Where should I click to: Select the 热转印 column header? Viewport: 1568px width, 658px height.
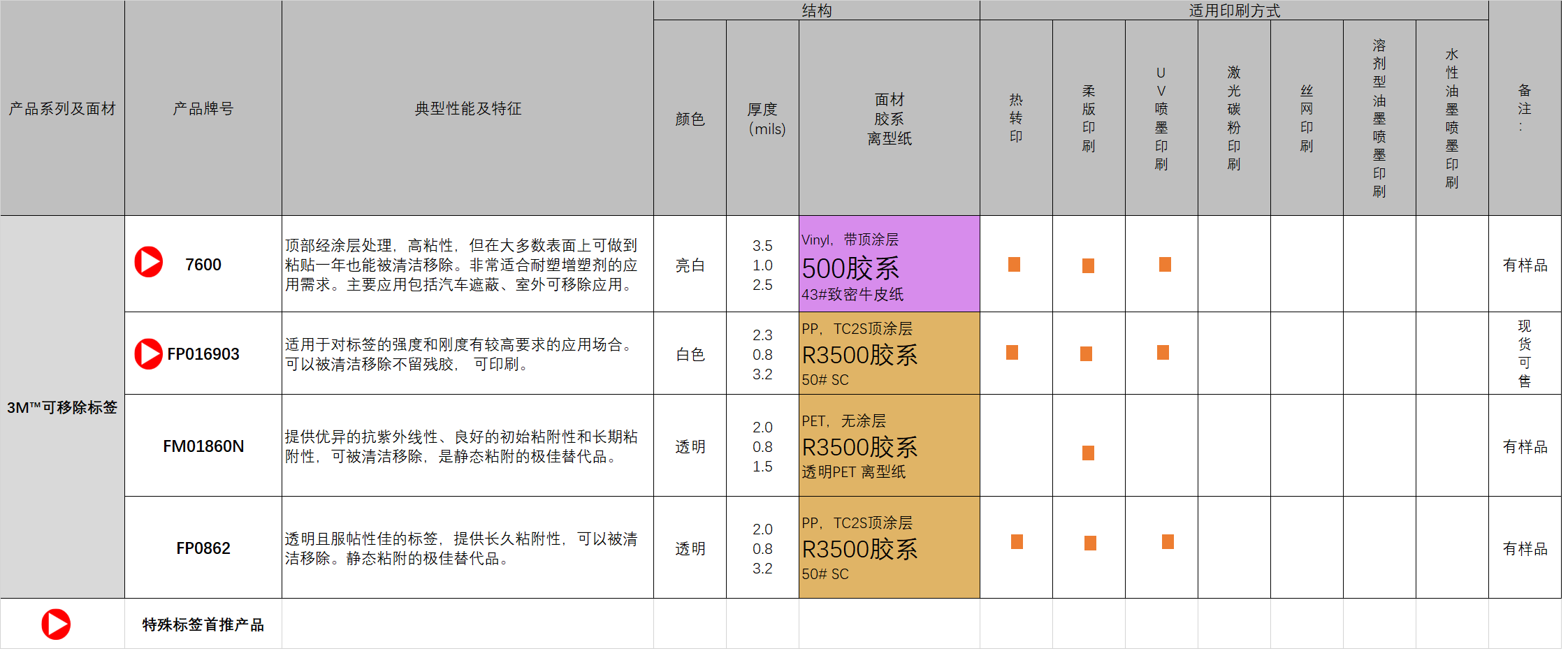click(x=1017, y=118)
